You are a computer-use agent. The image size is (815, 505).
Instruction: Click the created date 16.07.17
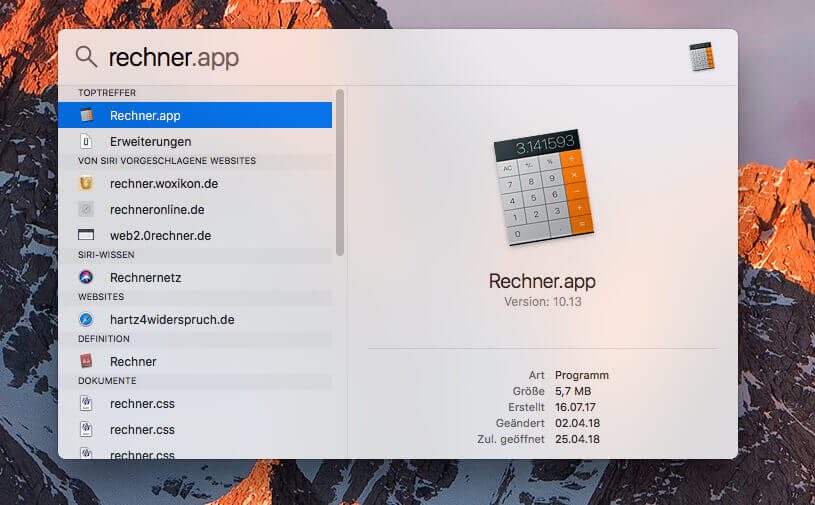click(575, 407)
